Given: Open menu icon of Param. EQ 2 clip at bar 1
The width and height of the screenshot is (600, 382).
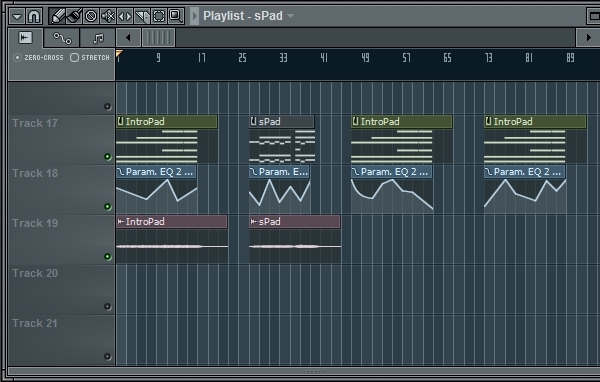Looking at the screenshot, I should click(121, 171).
